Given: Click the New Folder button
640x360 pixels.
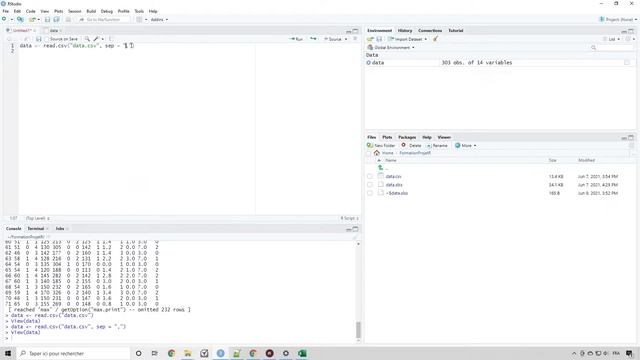Looking at the screenshot, I should [x=381, y=145].
